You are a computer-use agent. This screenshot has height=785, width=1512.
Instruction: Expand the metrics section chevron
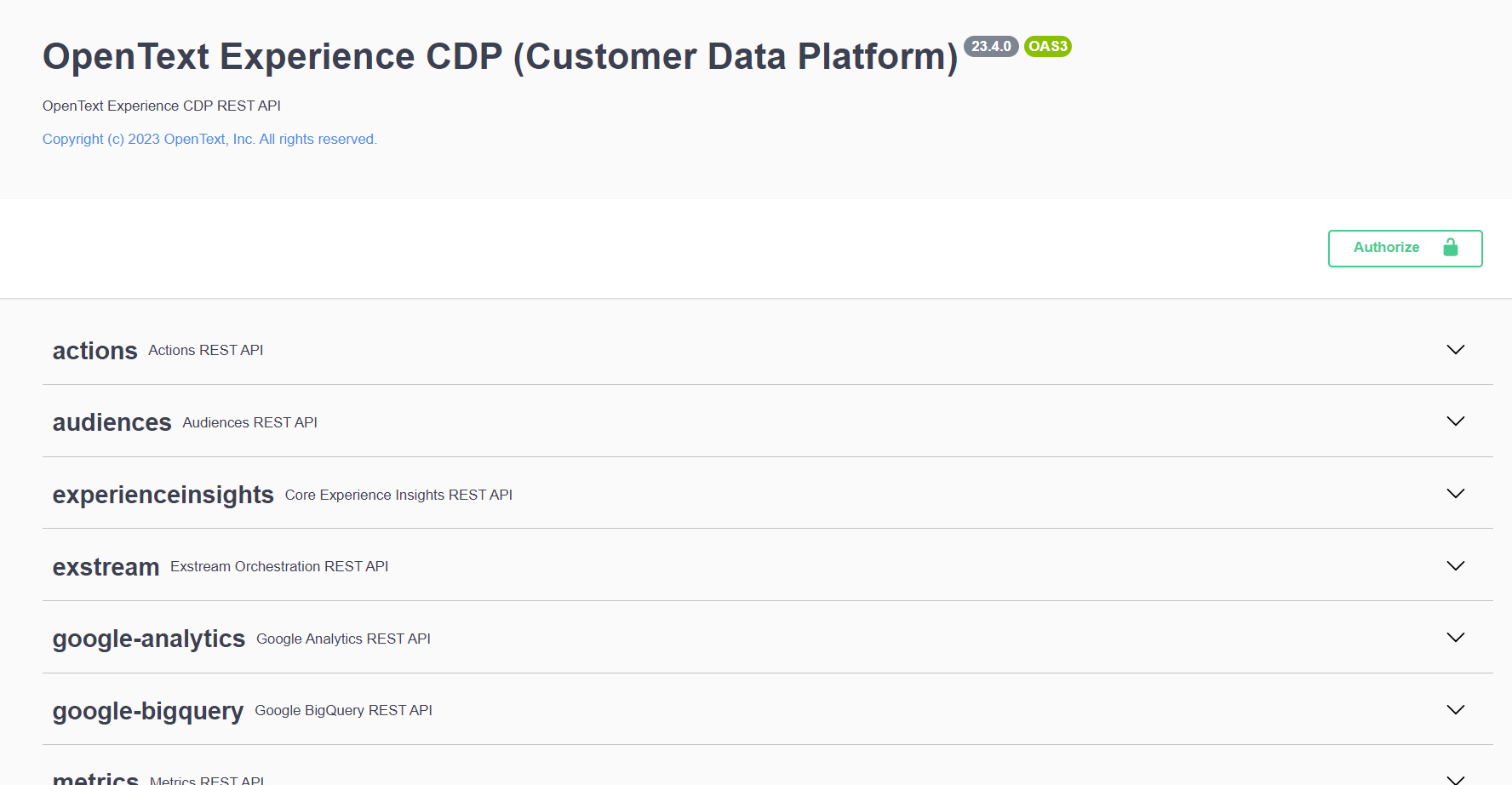[1455, 779]
